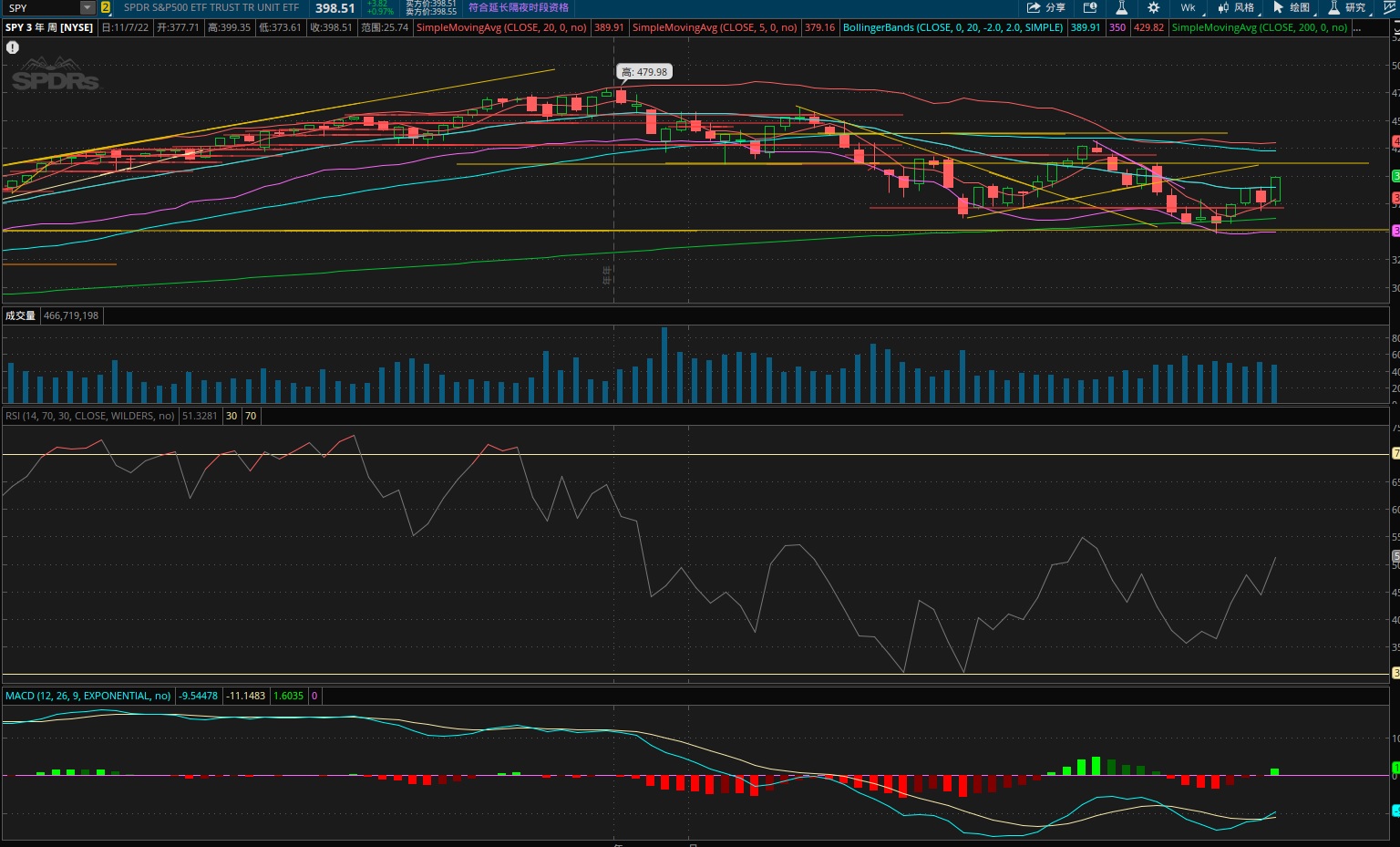Viewport: 1400px width, 847px height.
Task: Select SimpleMovingAvg (CLOSE, 200, 0, no) study label
Action: pos(1260,27)
